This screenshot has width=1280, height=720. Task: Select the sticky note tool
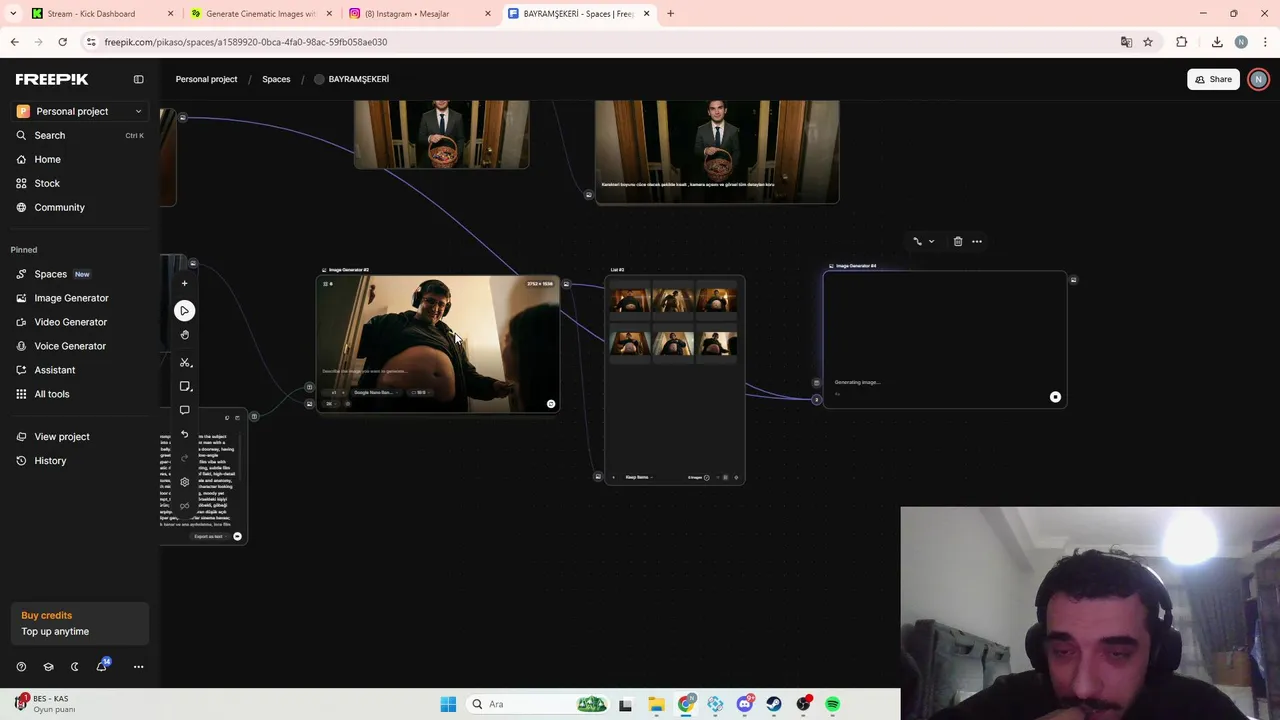click(x=184, y=386)
